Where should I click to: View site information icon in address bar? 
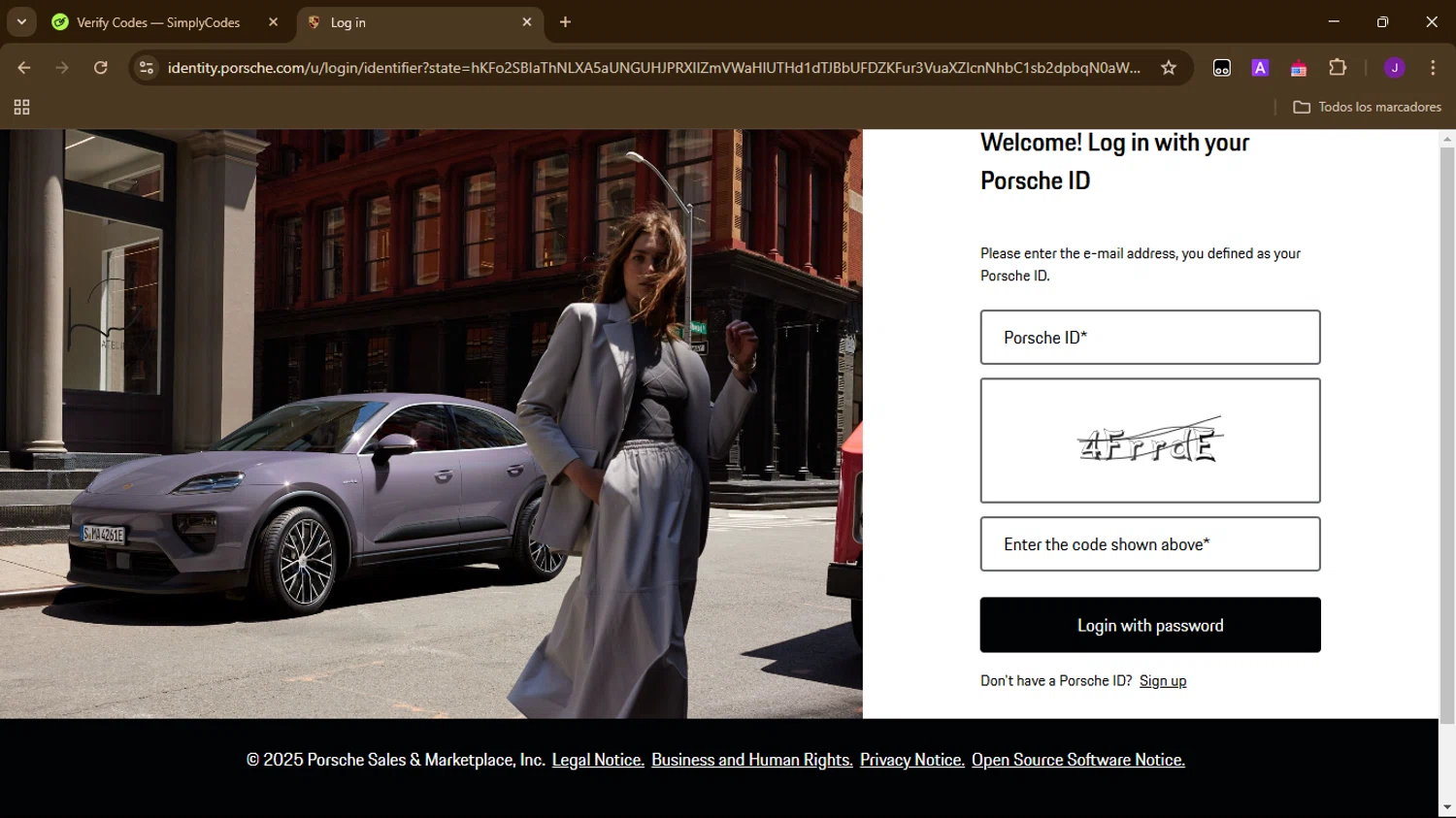coord(147,68)
